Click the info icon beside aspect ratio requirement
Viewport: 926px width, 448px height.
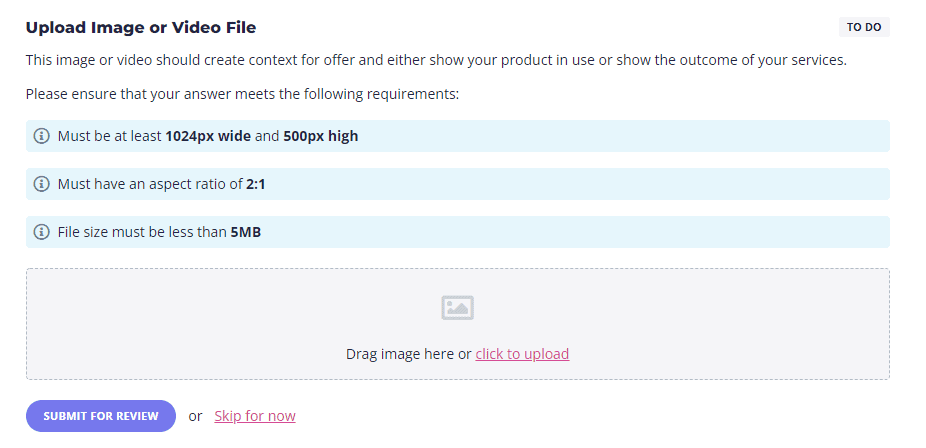pyautogui.click(x=41, y=184)
